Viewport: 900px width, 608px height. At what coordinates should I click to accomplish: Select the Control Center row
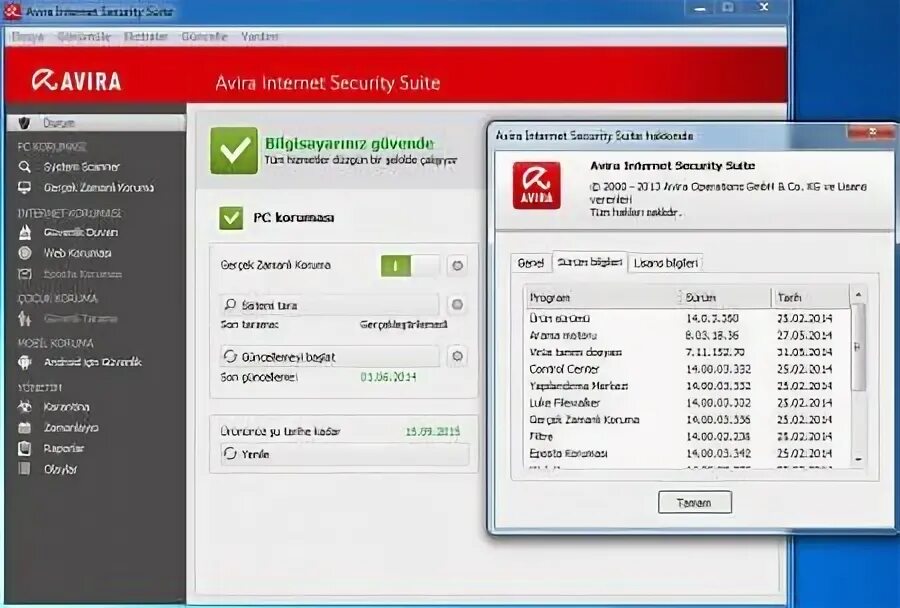pyautogui.click(x=688, y=369)
